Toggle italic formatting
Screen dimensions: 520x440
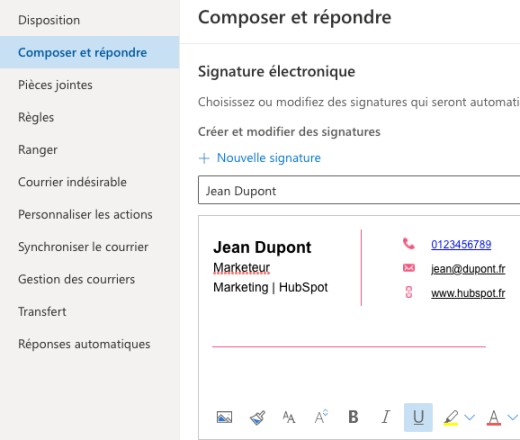click(386, 417)
